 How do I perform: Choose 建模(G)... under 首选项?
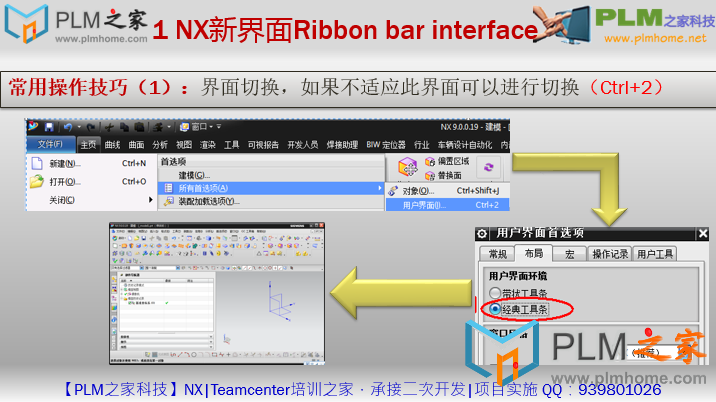pos(271,175)
